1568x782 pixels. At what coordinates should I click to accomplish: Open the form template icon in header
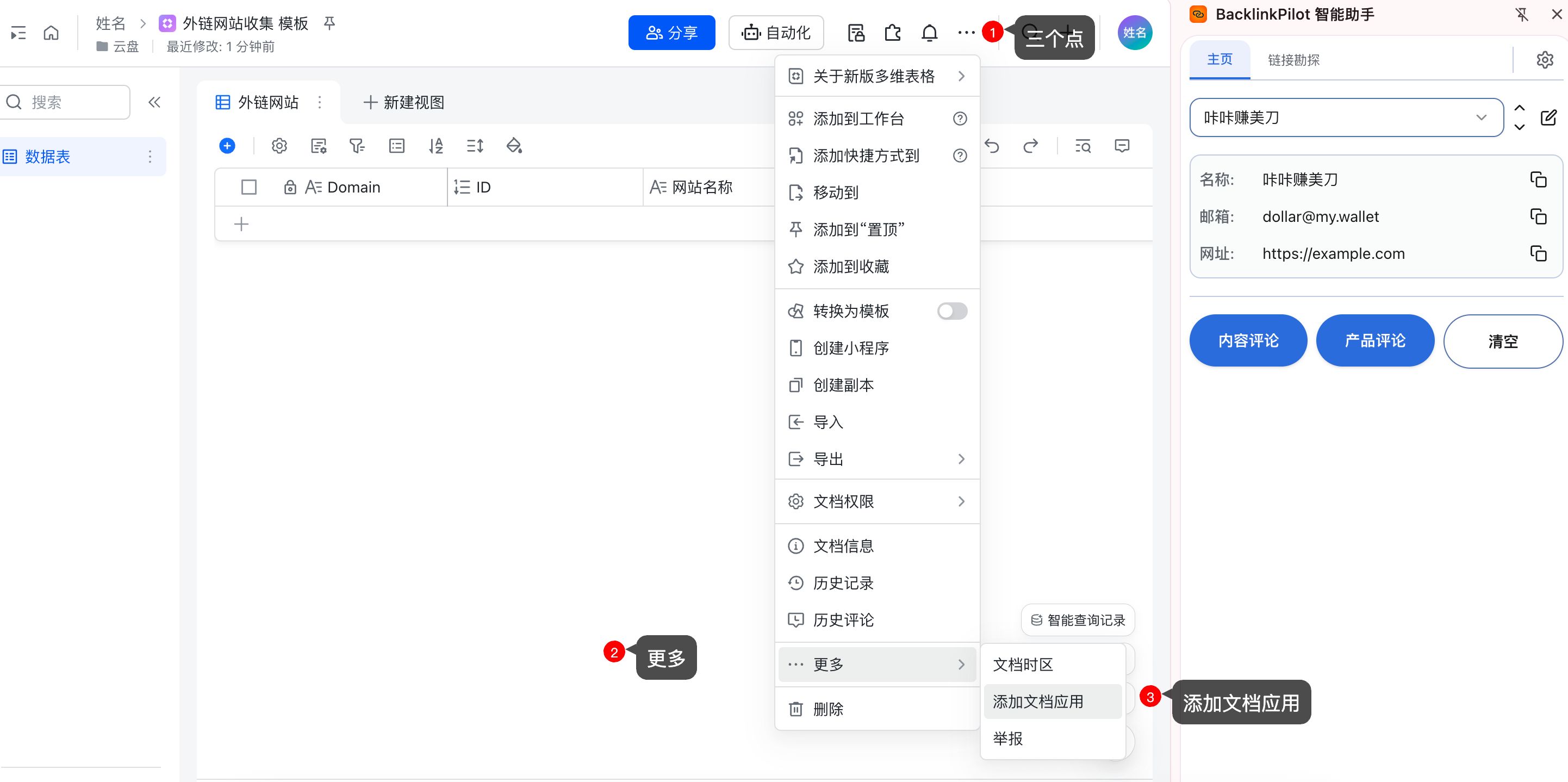(x=856, y=33)
